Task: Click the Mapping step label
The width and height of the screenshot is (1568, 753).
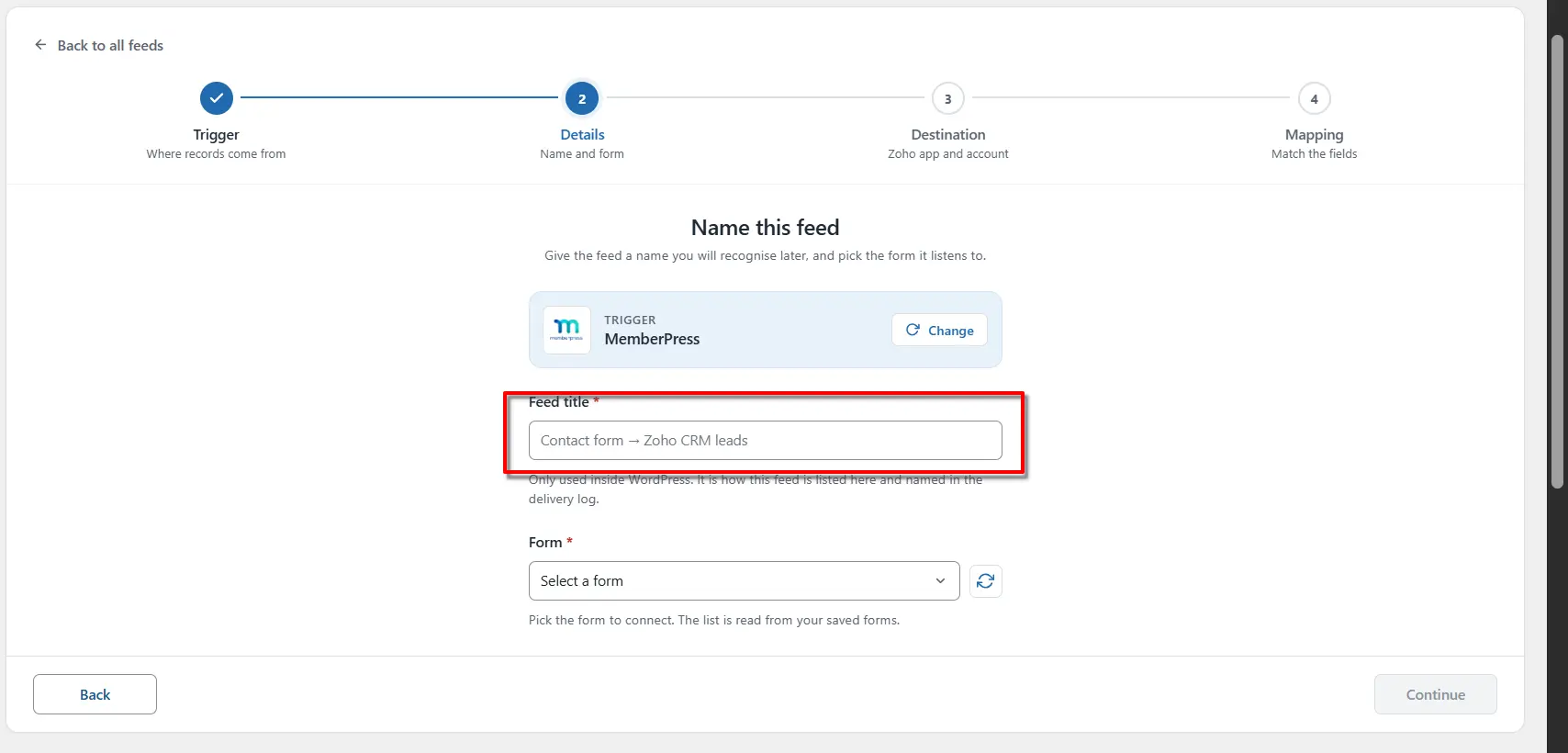Action: [1315, 134]
